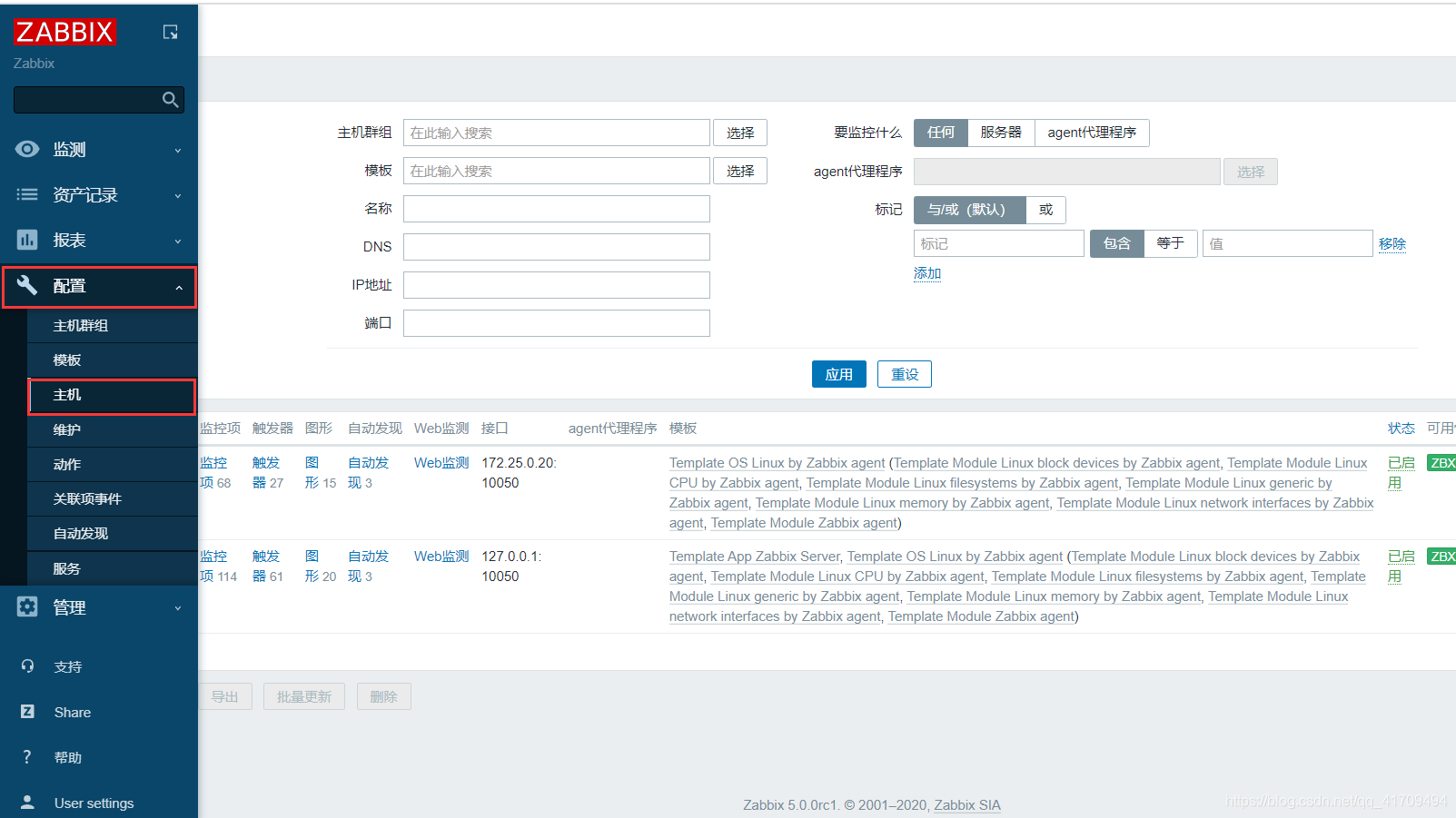Image resolution: width=1456 pixels, height=818 pixels.
Task: Click the gear icon for 管理
Action: point(27,607)
